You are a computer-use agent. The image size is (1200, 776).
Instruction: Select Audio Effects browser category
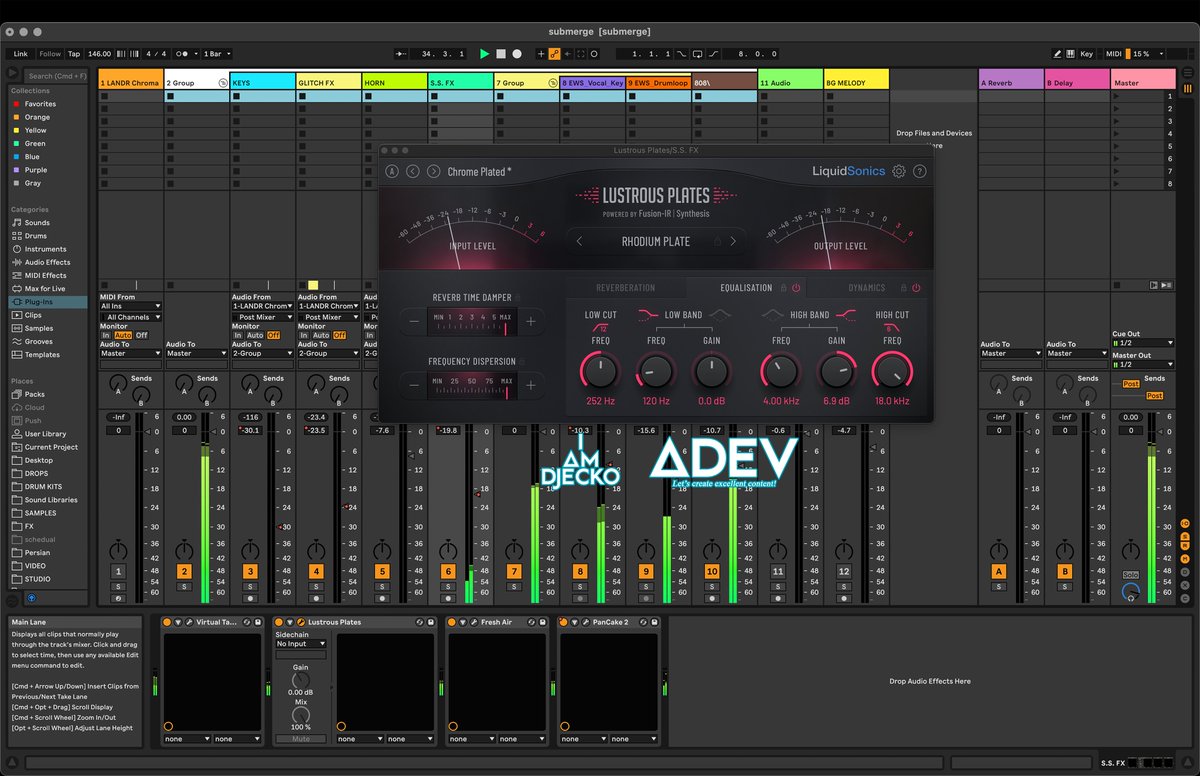click(x=47, y=262)
